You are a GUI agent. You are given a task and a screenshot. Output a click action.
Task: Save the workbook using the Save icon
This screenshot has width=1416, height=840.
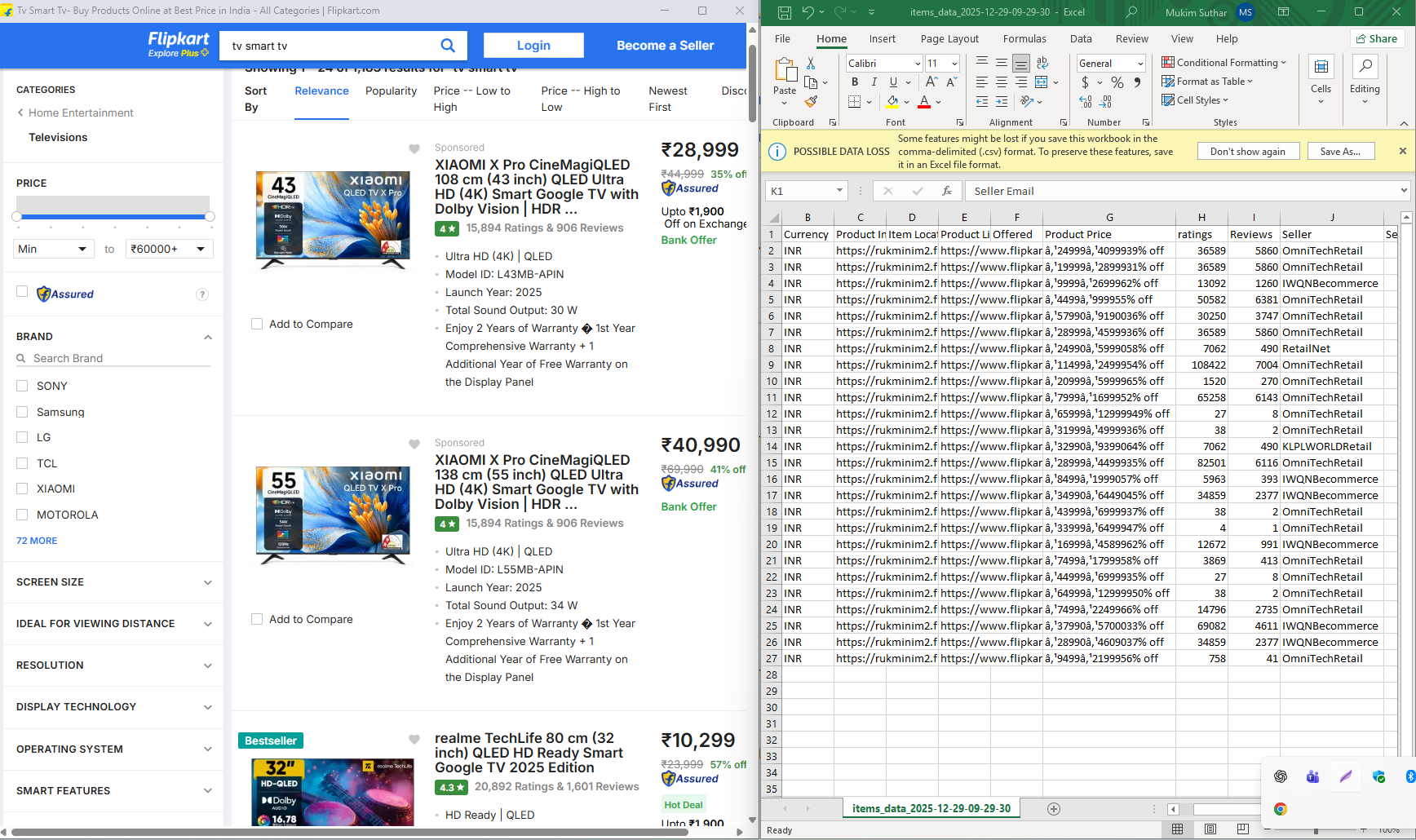pyautogui.click(x=784, y=12)
